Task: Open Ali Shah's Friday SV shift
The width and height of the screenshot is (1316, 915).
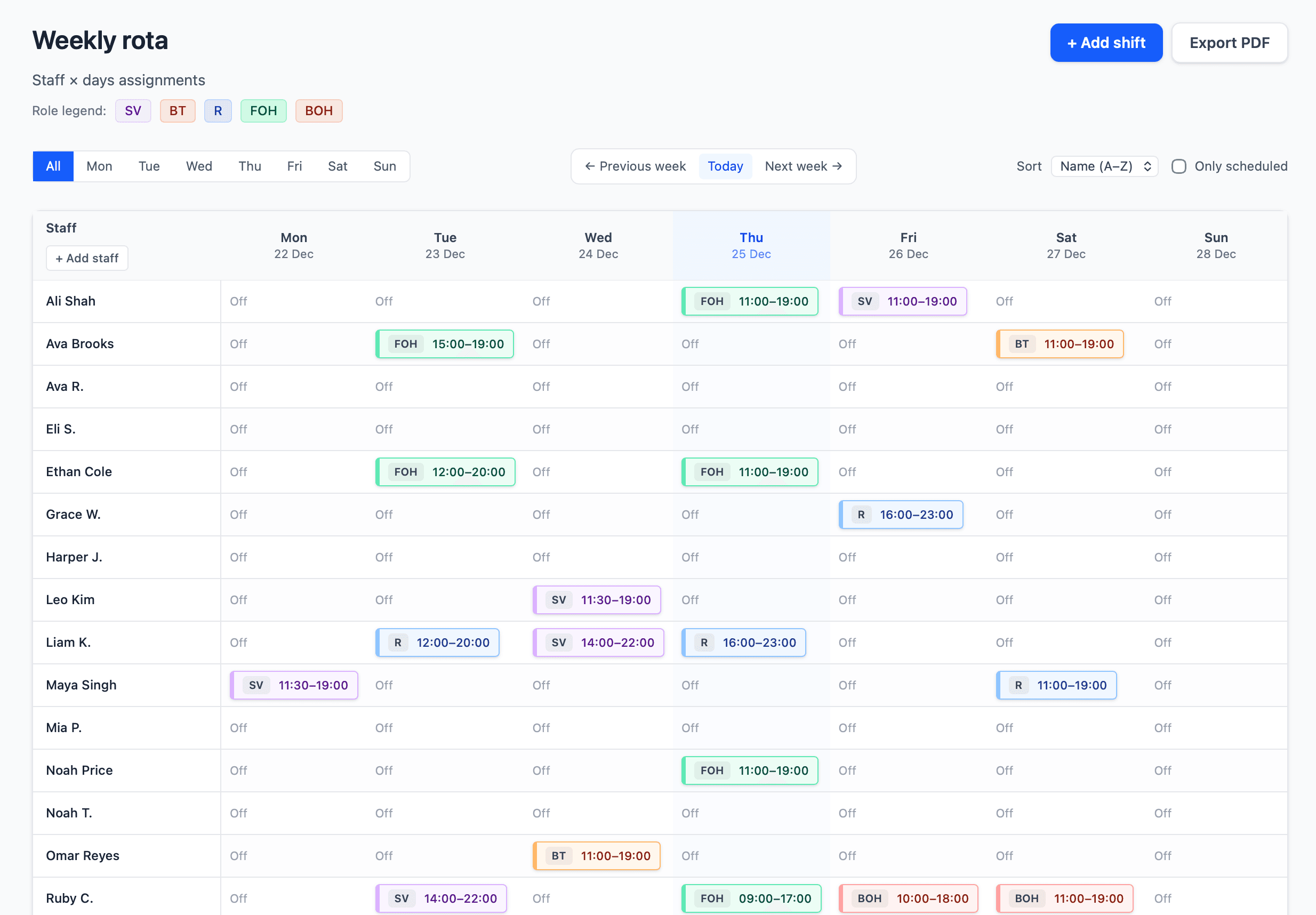Action: (903, 301)
